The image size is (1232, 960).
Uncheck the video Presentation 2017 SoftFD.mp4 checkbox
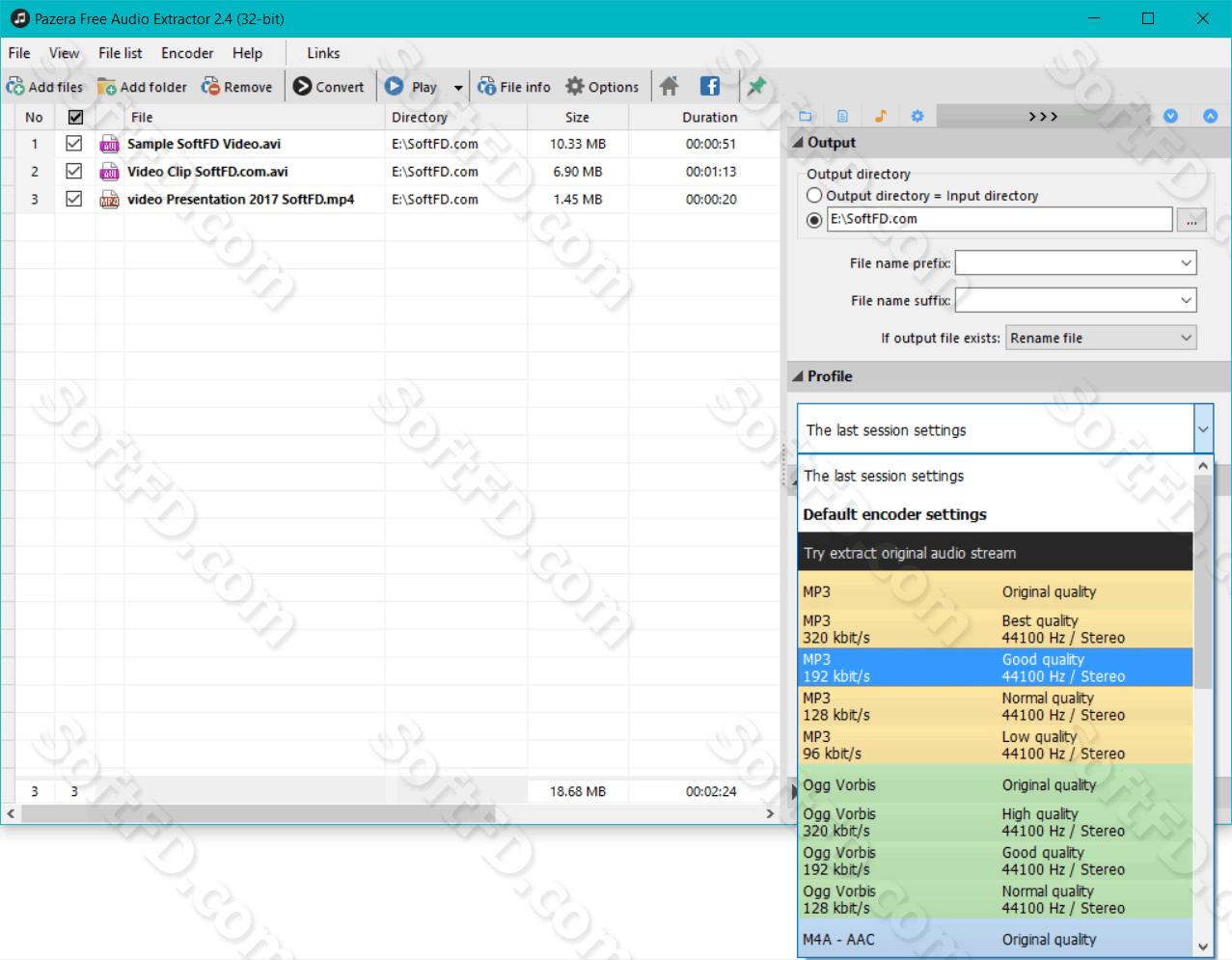(x=73, y=199)
